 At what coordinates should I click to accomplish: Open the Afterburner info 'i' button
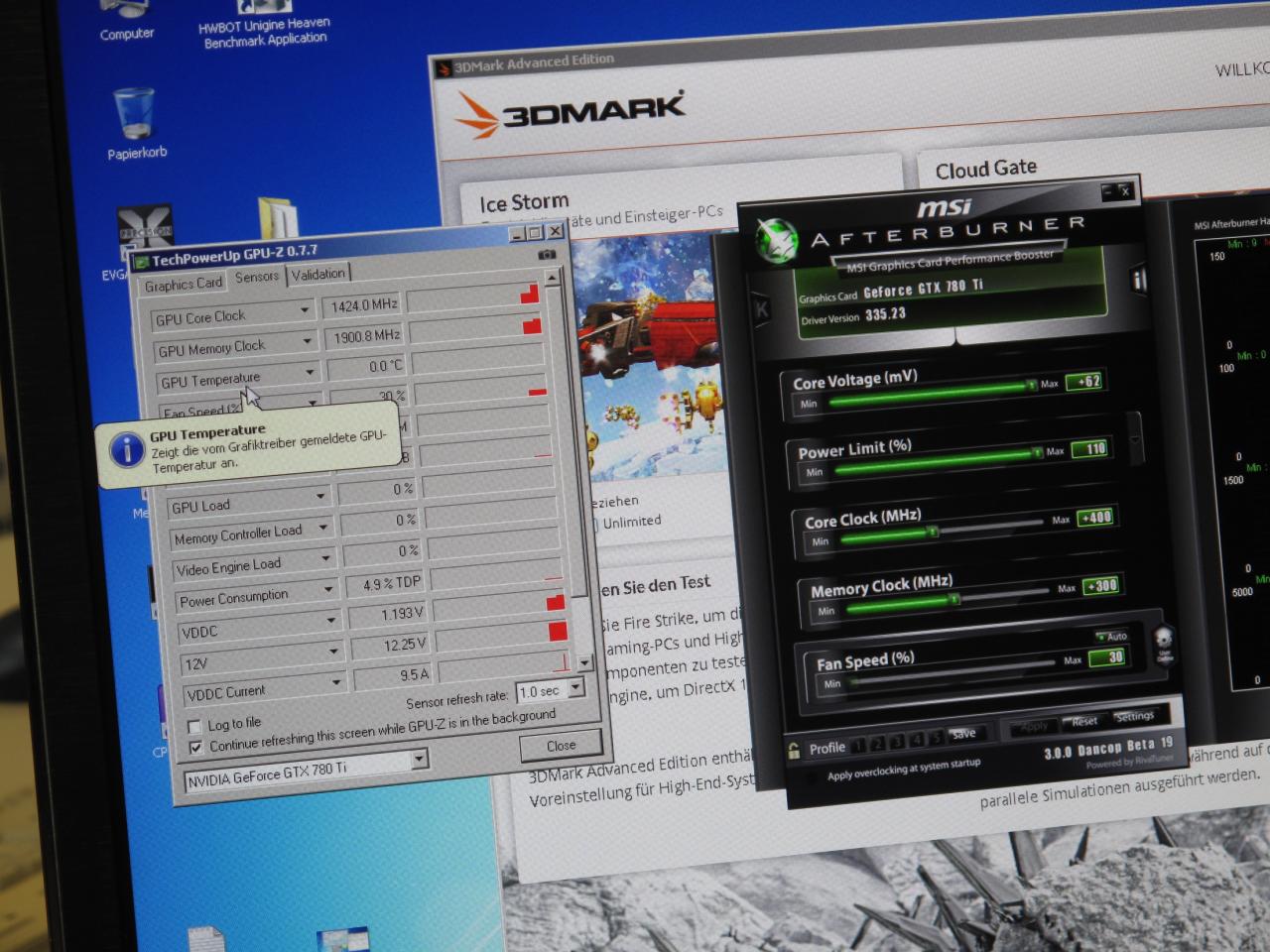1137,281
